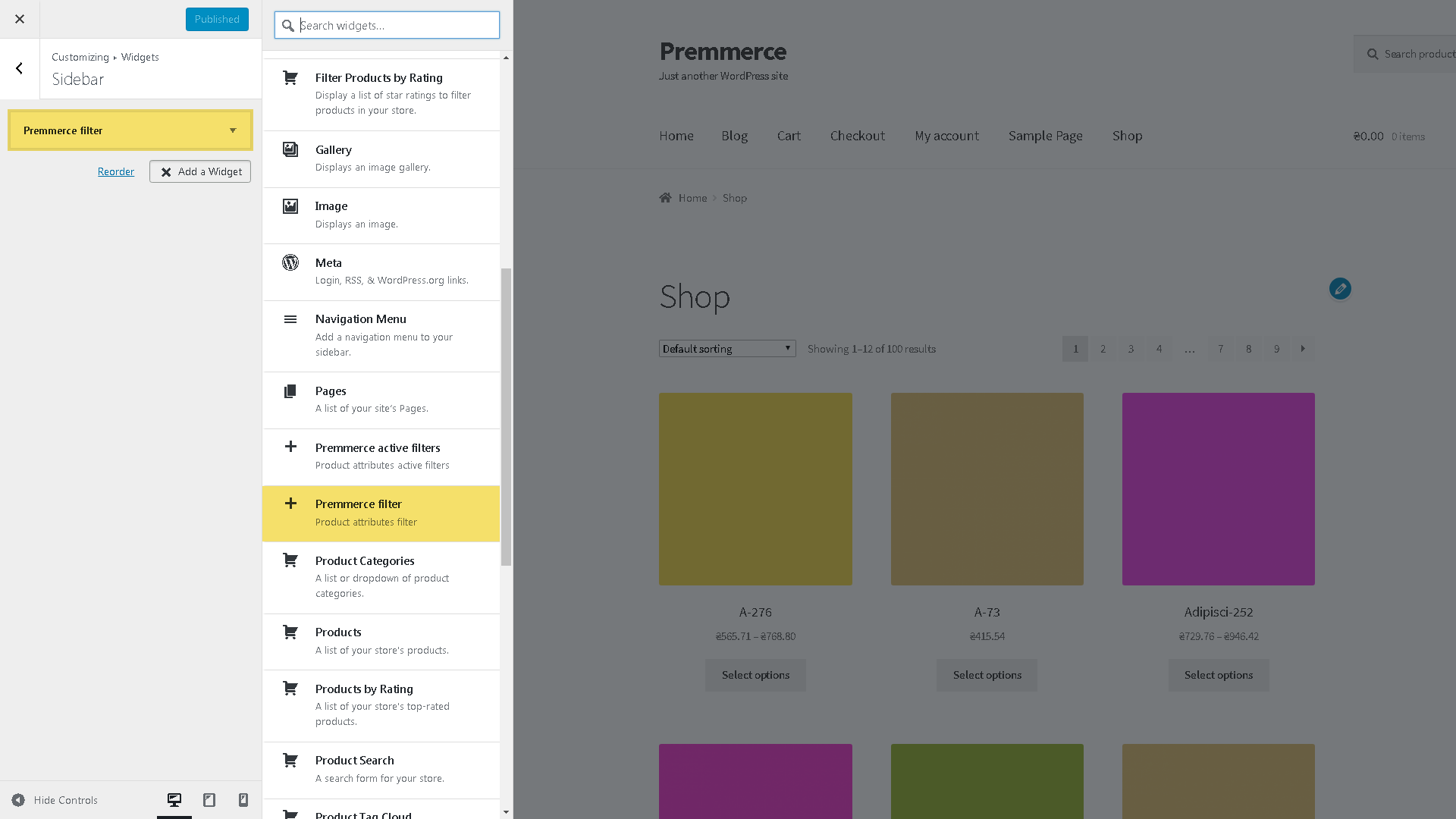Open the Default sorting dropdown
This screenshot has width=1456, height=819.
click(727, 349)
